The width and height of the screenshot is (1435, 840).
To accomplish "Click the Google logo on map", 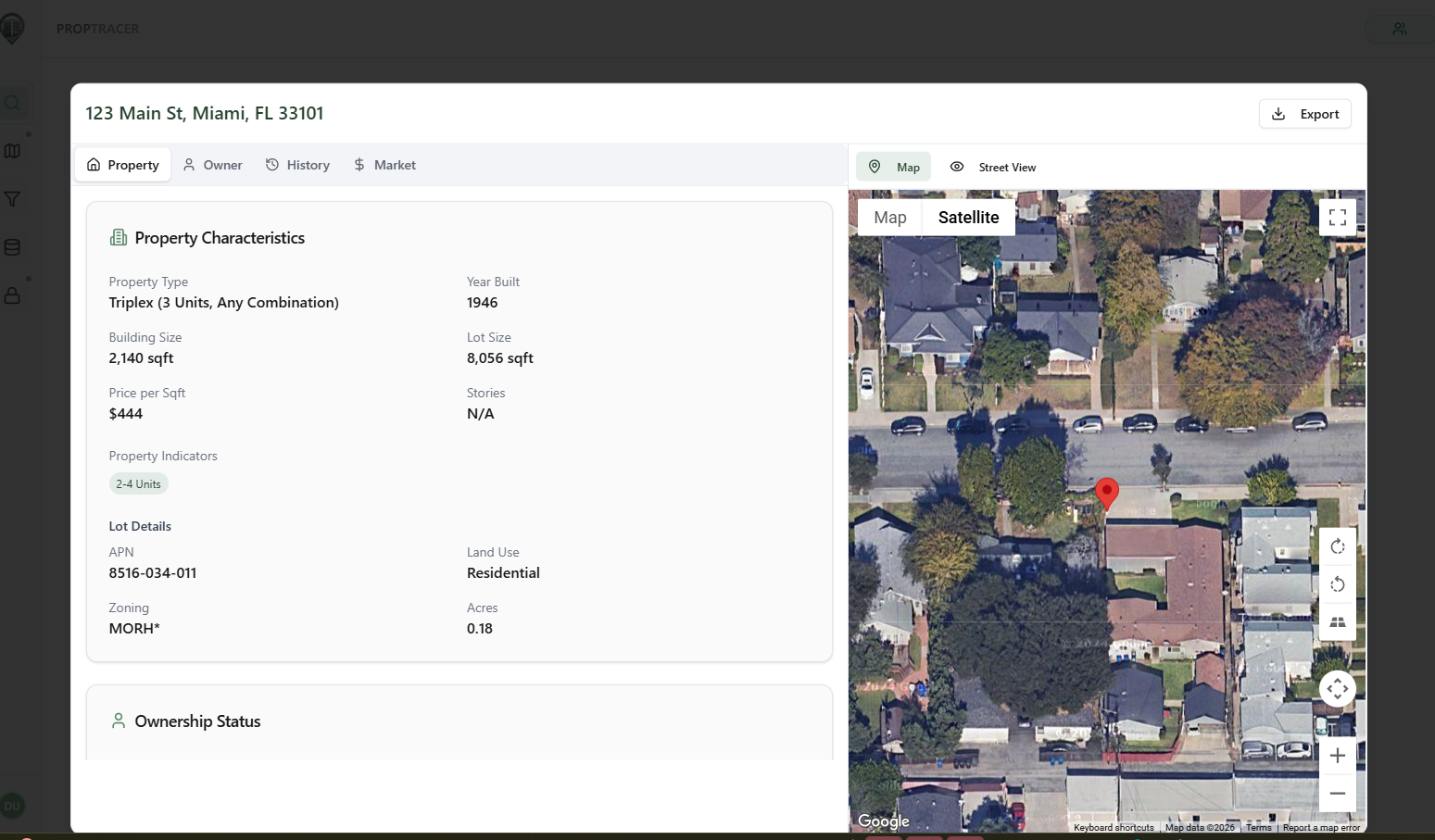I will tap(884, 821).
